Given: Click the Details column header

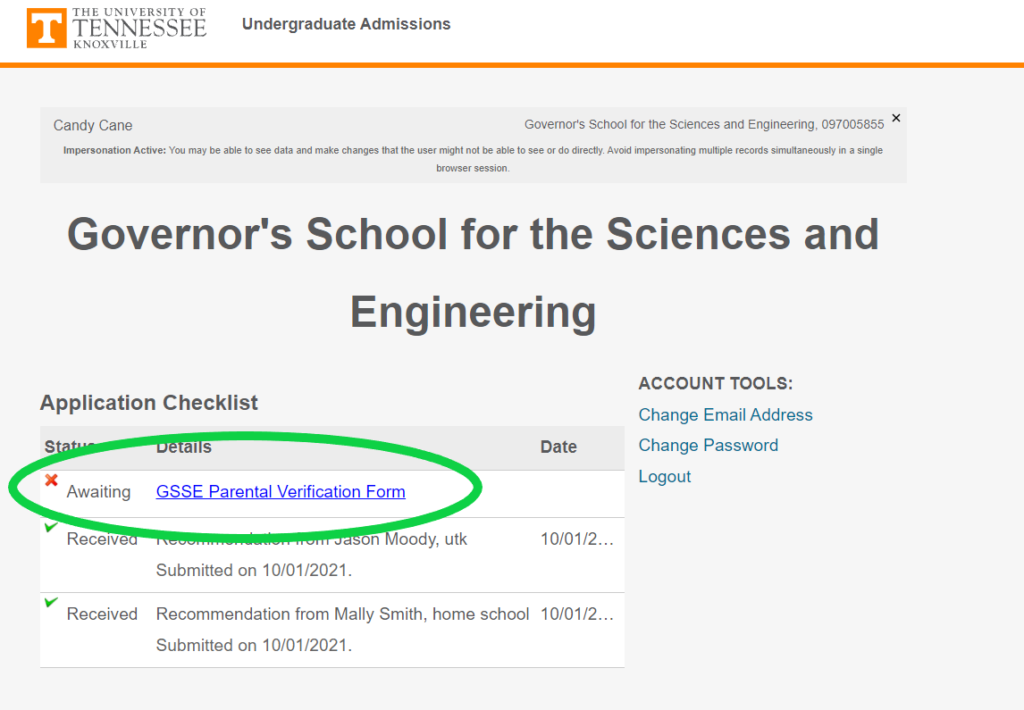Looking at the screenshot, I should pyautogui.click(x=183, y=447).
